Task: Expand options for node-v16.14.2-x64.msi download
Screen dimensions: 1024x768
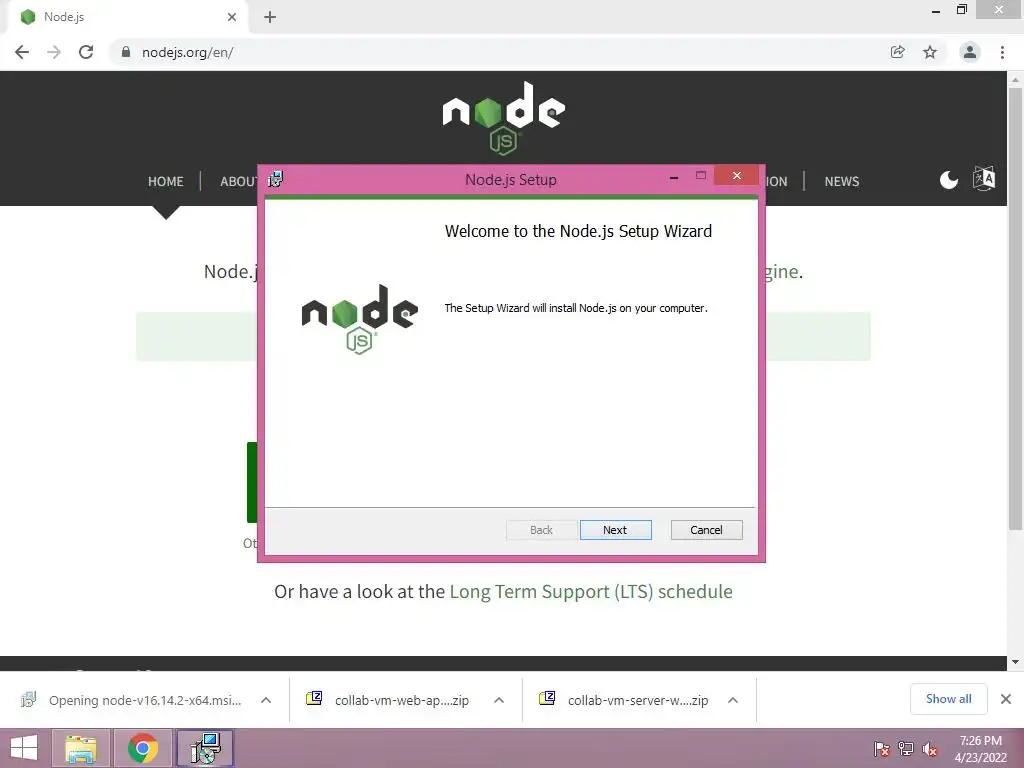Action: (x=266, y=700)
